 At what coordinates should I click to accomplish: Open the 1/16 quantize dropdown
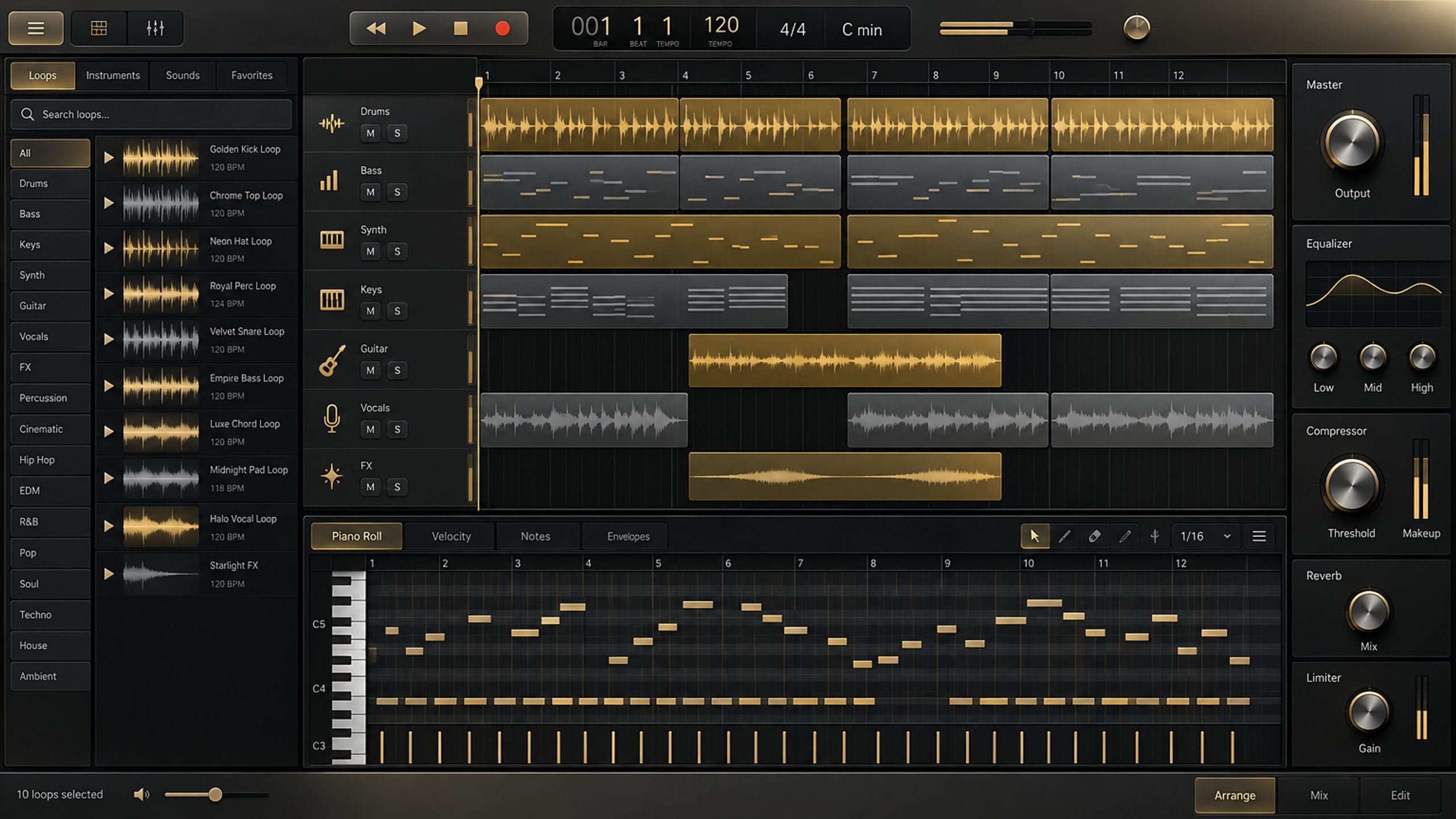point(1205,536)
